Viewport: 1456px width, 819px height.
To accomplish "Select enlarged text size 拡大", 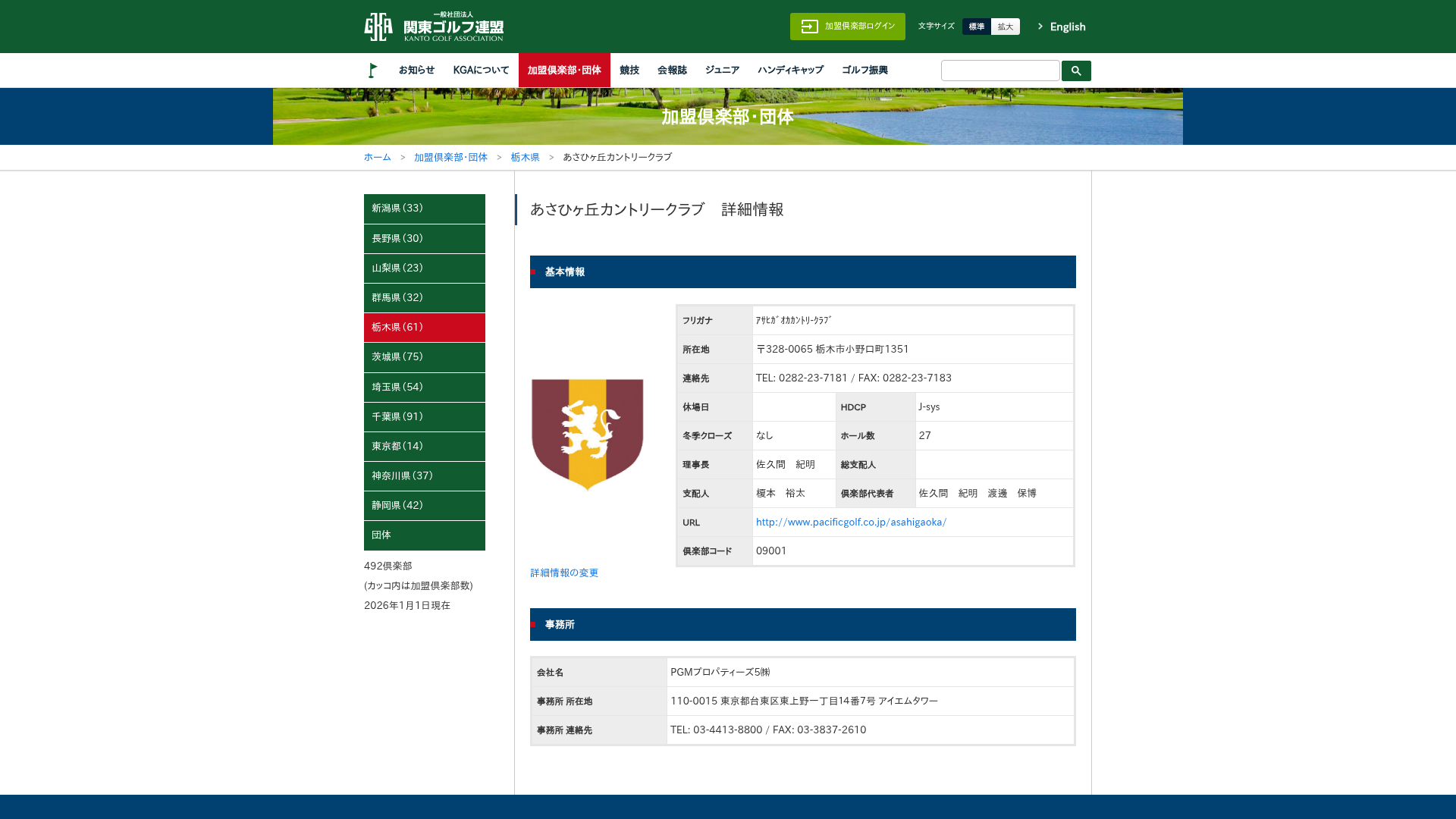I will tap(1006, 27).
